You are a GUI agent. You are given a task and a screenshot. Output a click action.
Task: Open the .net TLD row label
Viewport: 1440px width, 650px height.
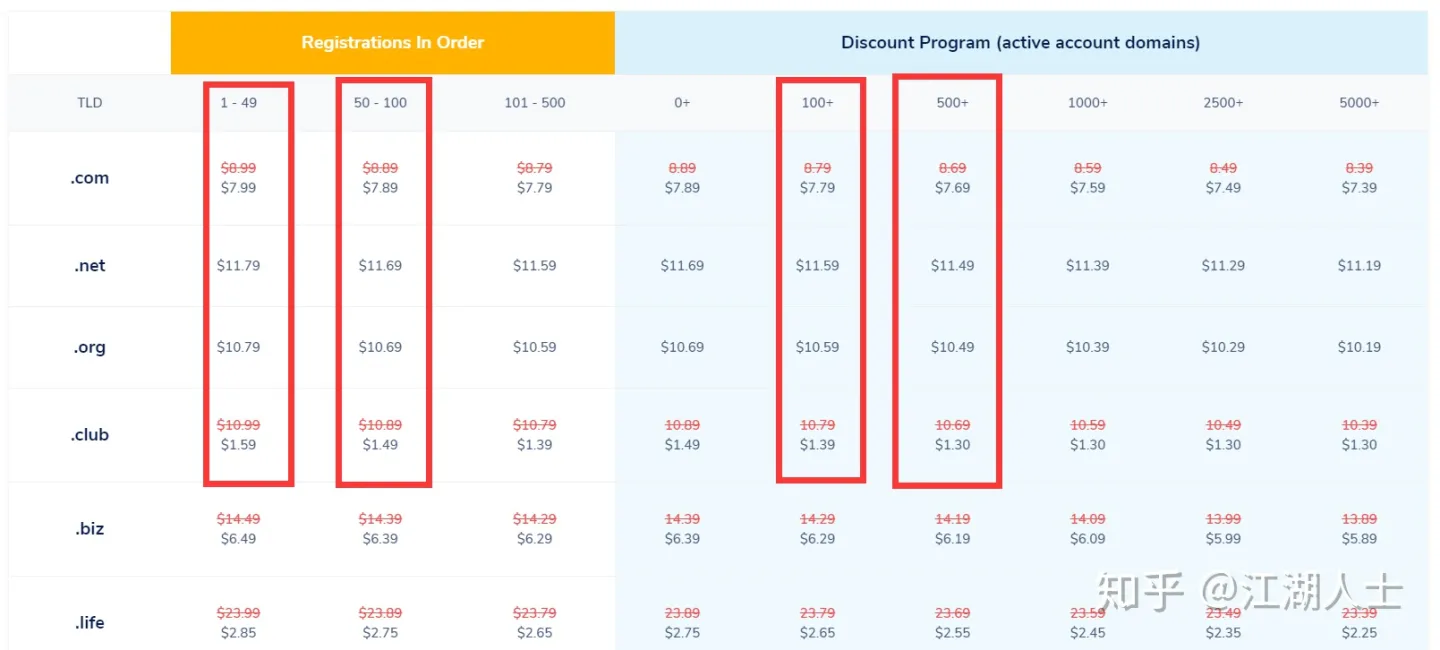pyautogui.click(x=90, y=266)
